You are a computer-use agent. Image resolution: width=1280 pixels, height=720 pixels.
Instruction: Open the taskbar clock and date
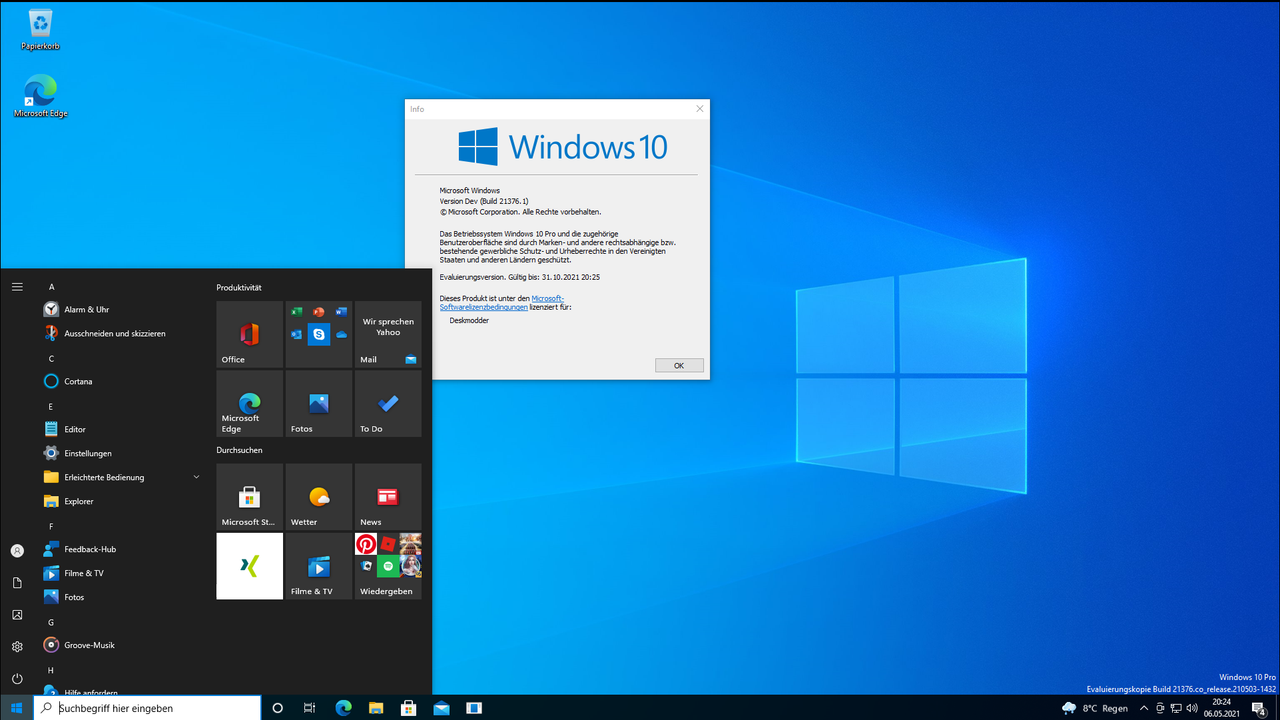[1221, 708]
